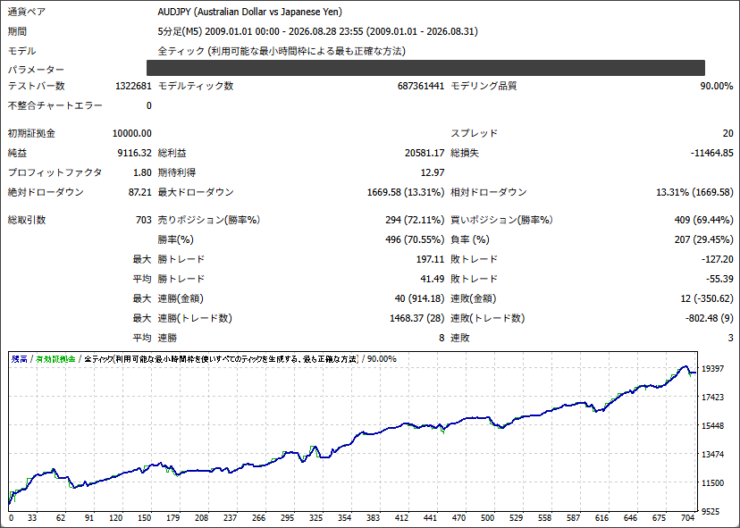This screenshot has height=528, width=740.
Task: Click the 704 x-axis tick label
Action: [x=688, y=518]
